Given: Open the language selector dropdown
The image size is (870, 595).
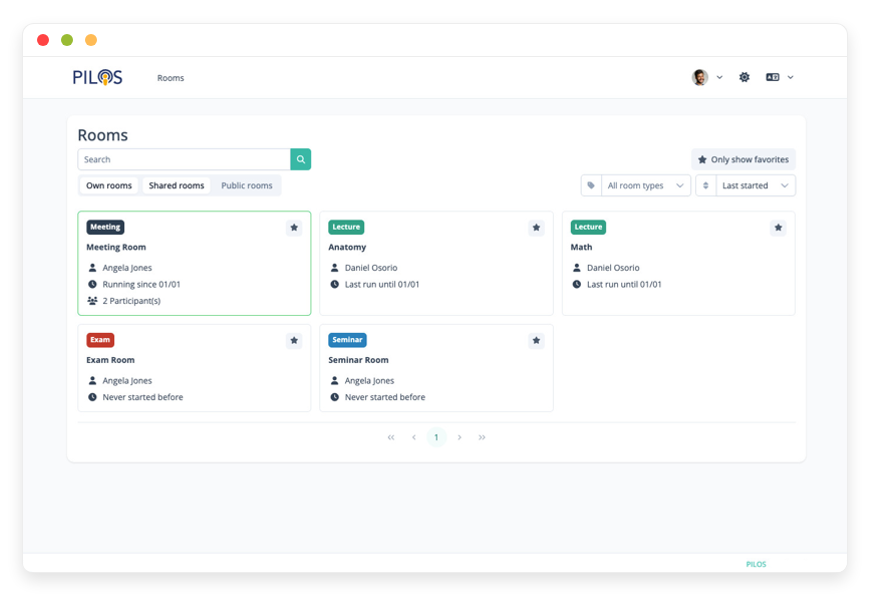Looking at the screenshot, I should point(779,77).
